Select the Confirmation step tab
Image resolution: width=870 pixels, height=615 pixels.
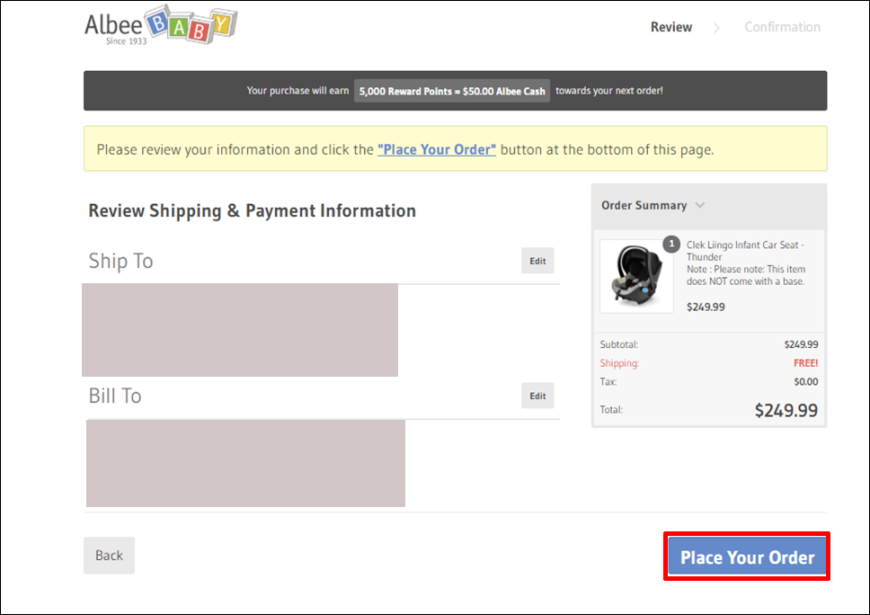tap(782, 27)
